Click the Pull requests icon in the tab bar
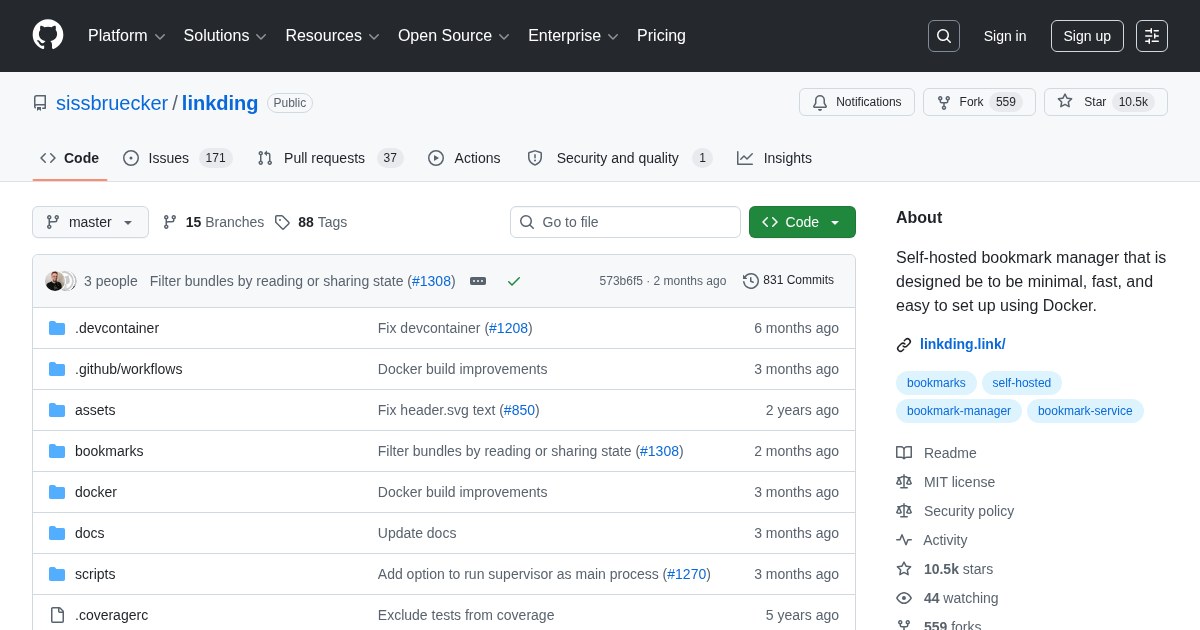 coord(265,158)
